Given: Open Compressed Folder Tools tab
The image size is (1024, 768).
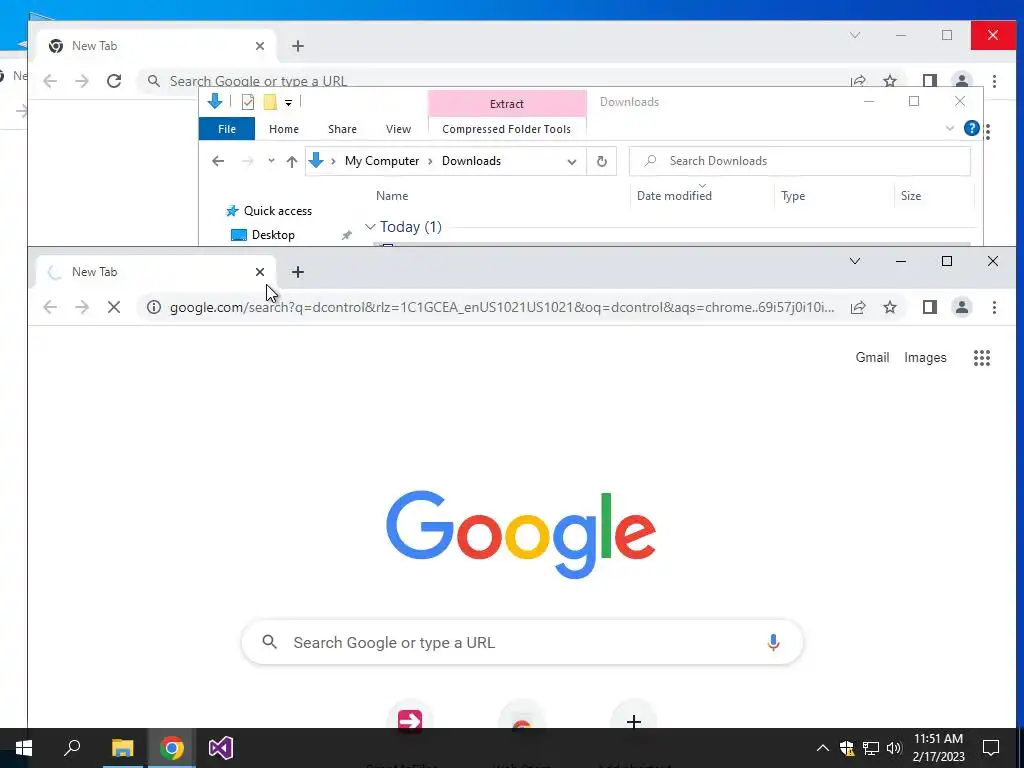Looking at the screenshot, I should pos(506,129).
